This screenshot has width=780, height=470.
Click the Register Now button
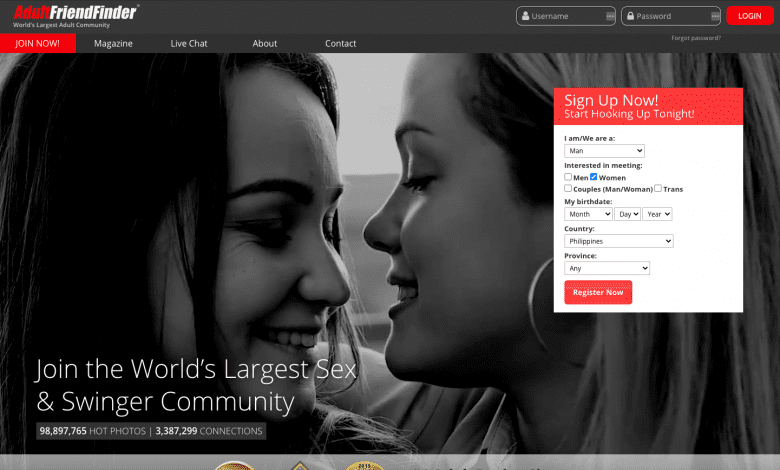(598, 292)
